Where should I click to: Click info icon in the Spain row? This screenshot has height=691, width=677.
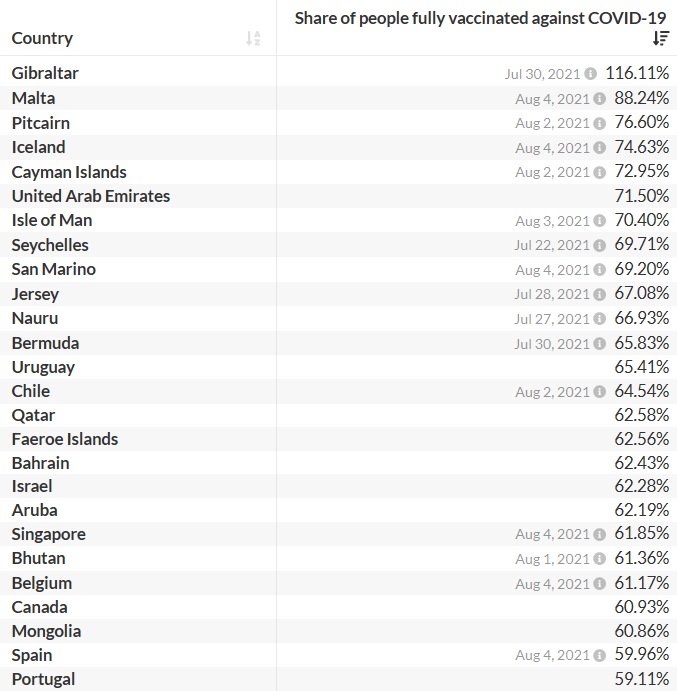(x=600, y=656)
